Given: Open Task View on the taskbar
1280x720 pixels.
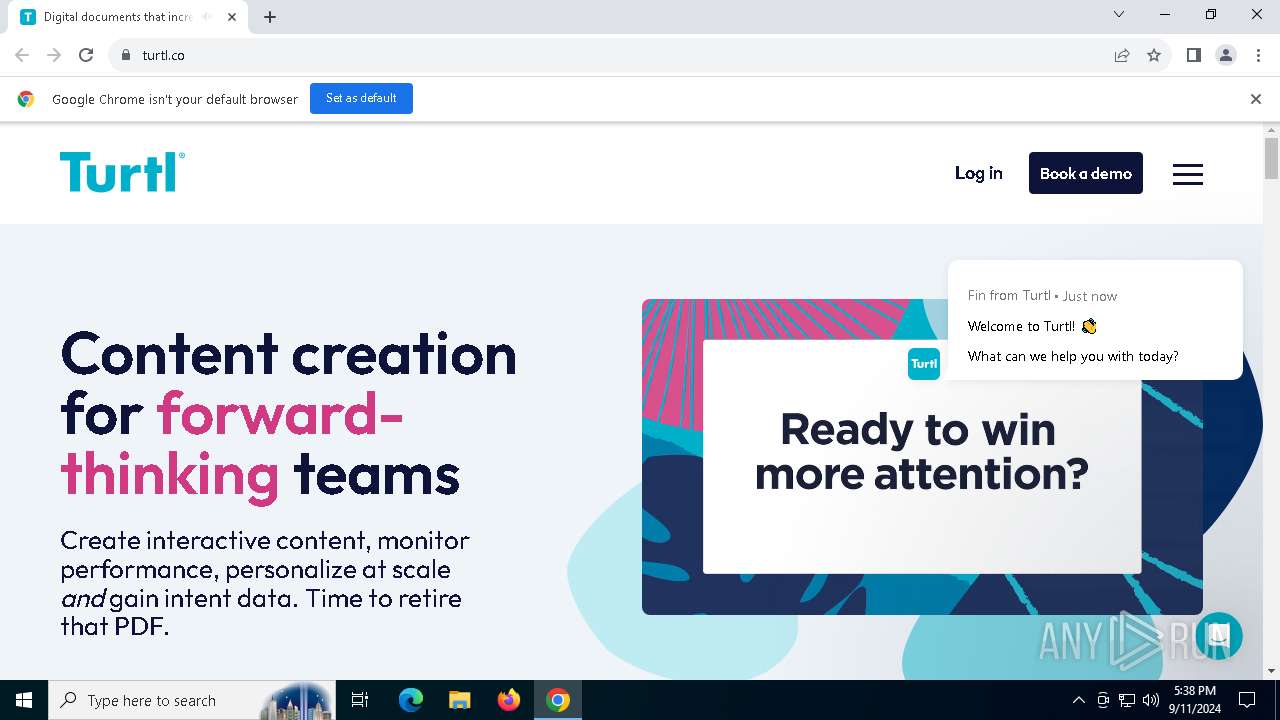Looking at the screenshot, I should tap(360, 700).
